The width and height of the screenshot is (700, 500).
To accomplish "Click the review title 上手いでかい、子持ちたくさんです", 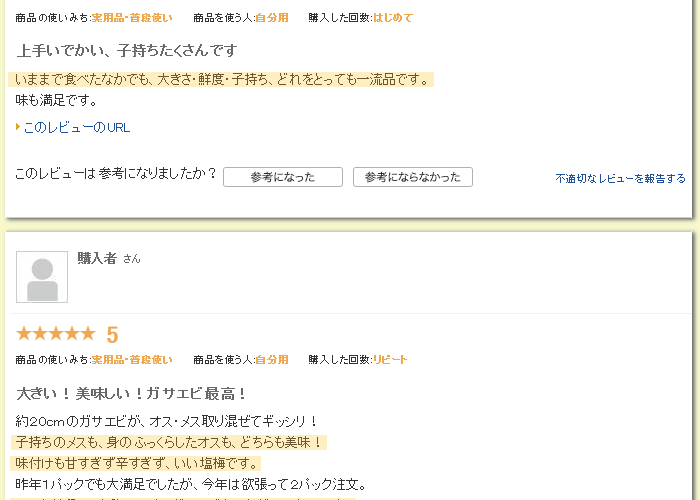I will tap(127, 50).
